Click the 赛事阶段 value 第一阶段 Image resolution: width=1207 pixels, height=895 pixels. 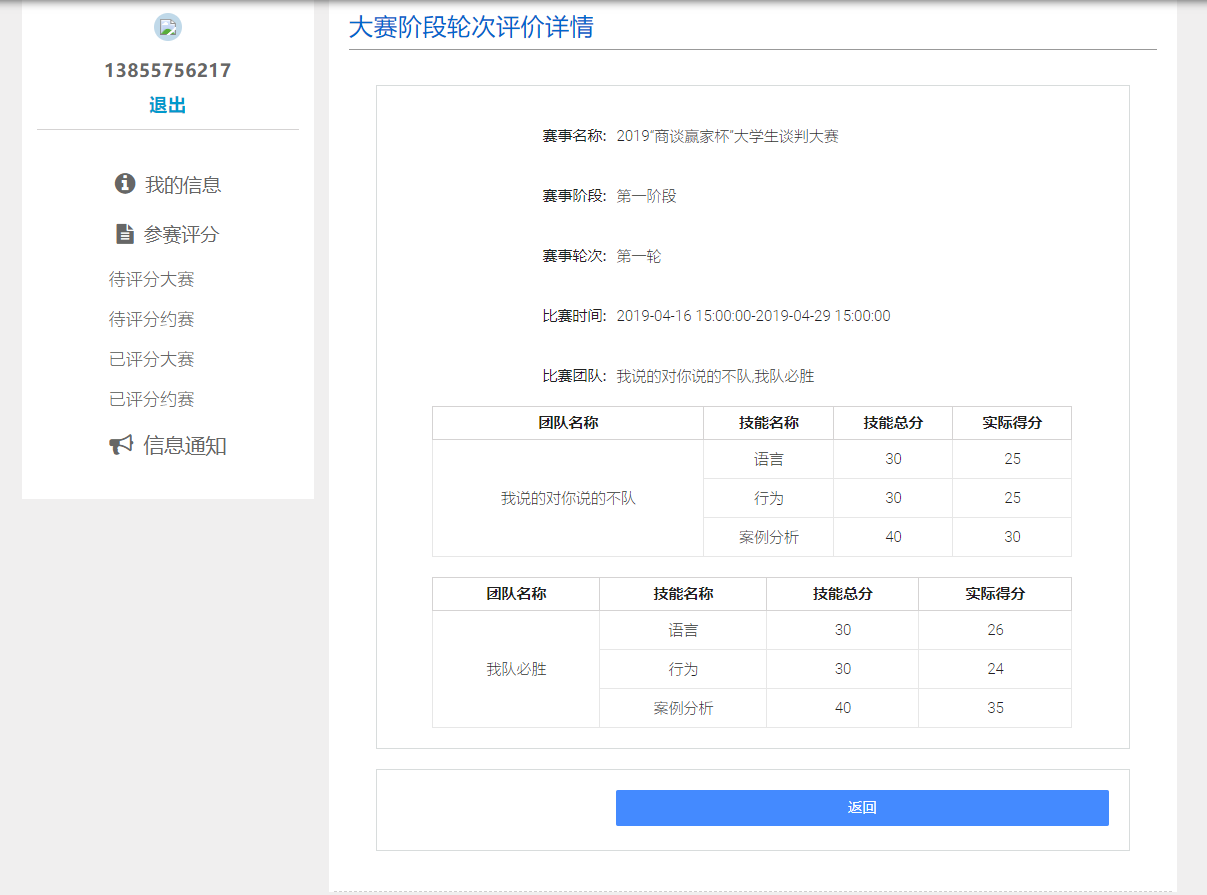pos(647,196)
